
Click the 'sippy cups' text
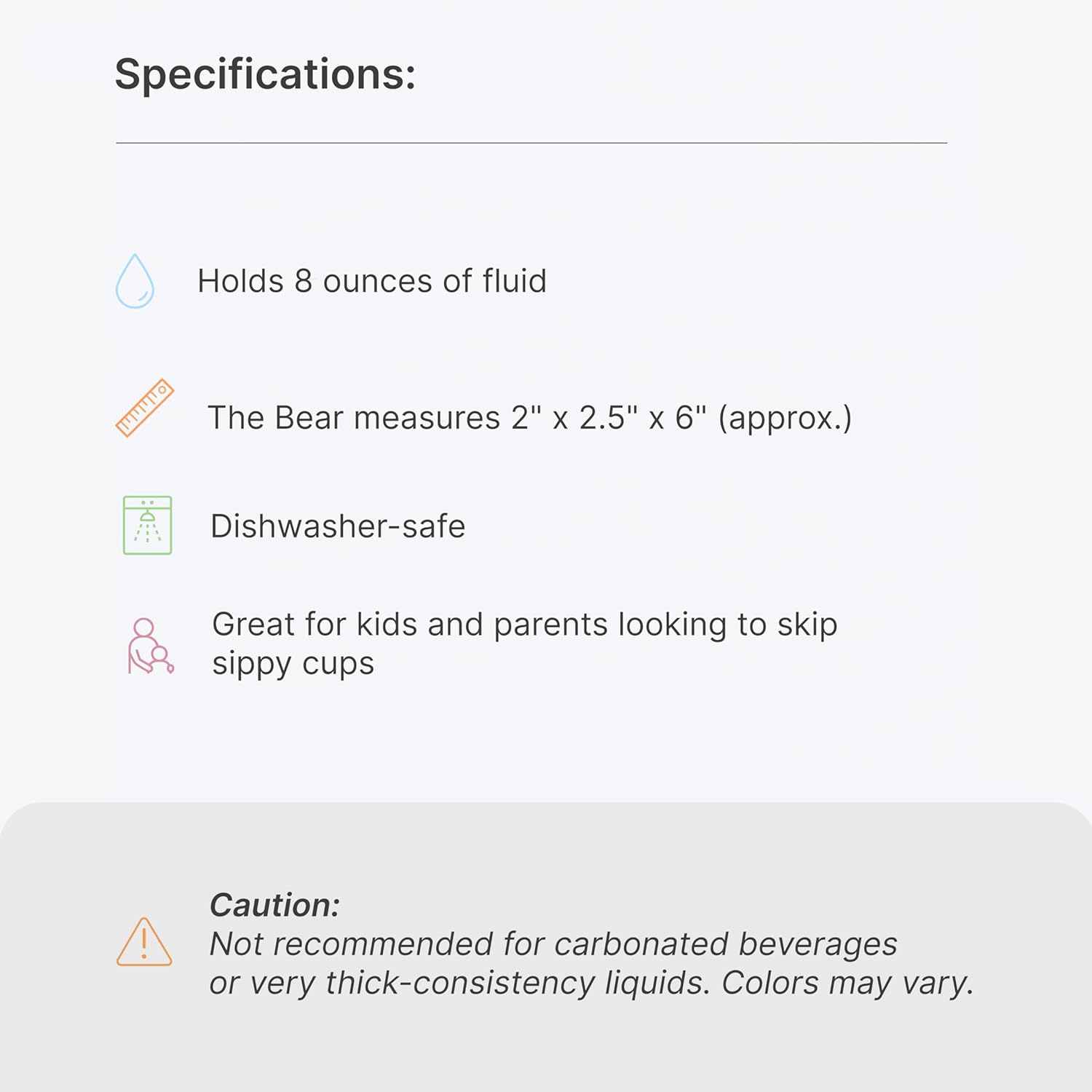click(x=293, y=664)
